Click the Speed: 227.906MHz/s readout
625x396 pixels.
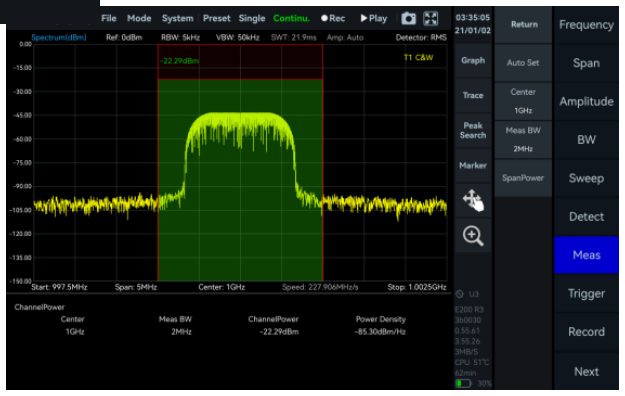pos(320,287)
